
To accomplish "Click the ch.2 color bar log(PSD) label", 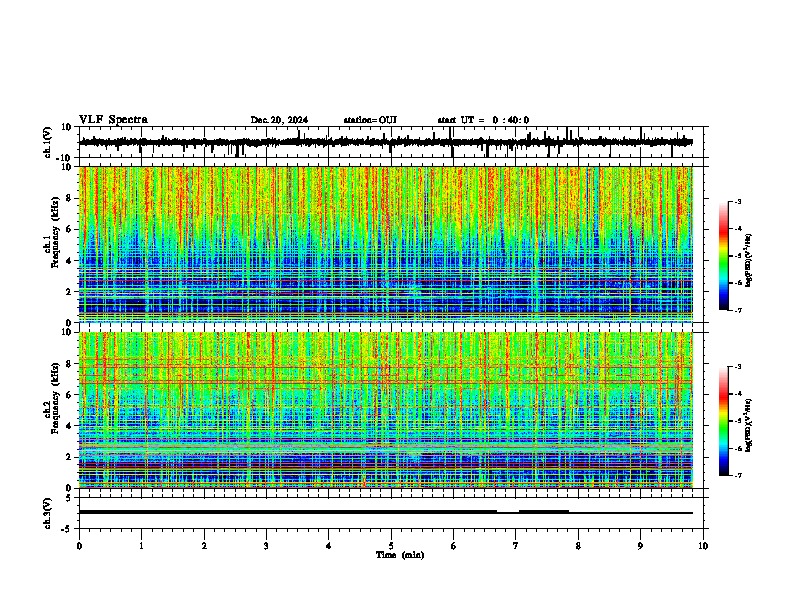I will pyautogui.click(x=749, y=425).
